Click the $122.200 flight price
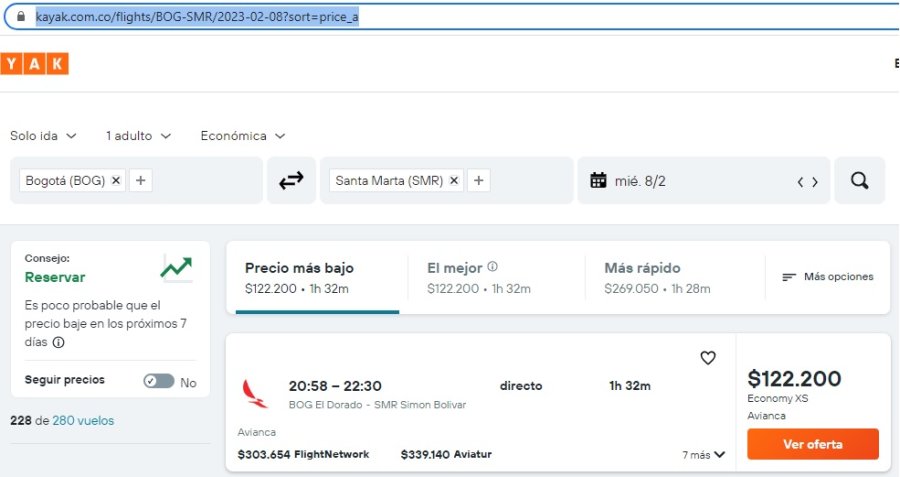The width and height of the screenshot is (900, 477). pos(794,378)
